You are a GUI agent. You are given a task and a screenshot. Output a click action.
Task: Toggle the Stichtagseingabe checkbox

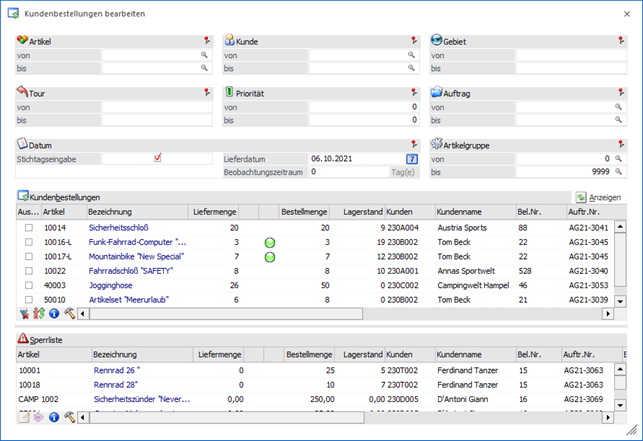157,158
